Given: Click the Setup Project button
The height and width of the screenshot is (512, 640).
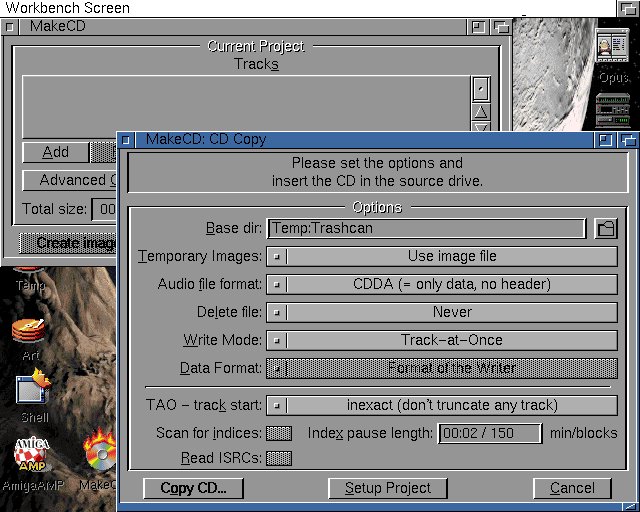Looking at the screenshot, I should (x=388, y=488).
